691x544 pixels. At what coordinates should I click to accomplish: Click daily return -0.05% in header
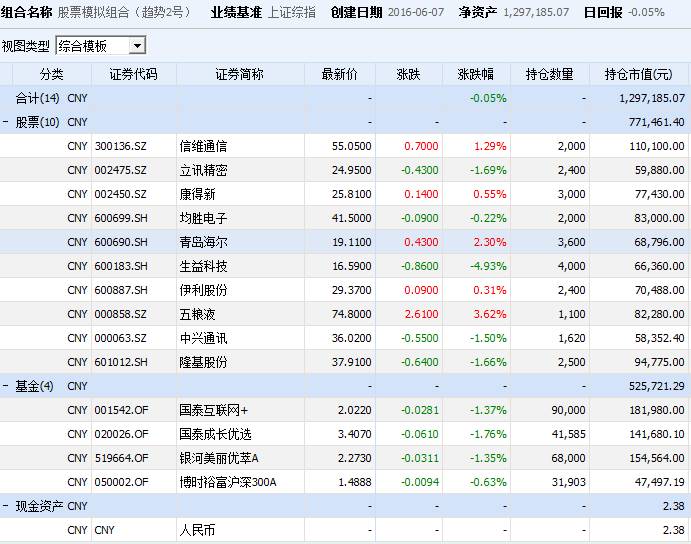(x=646, y=12)
